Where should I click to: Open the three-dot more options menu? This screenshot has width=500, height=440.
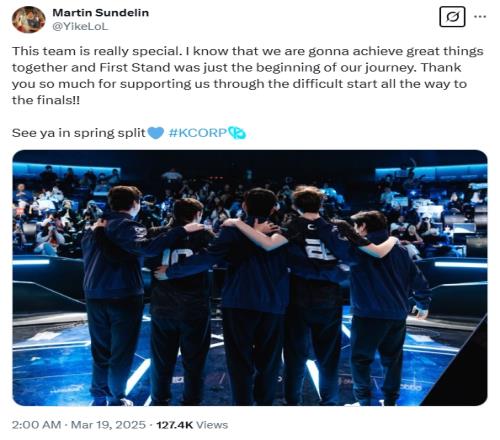(x=480, y=16)
